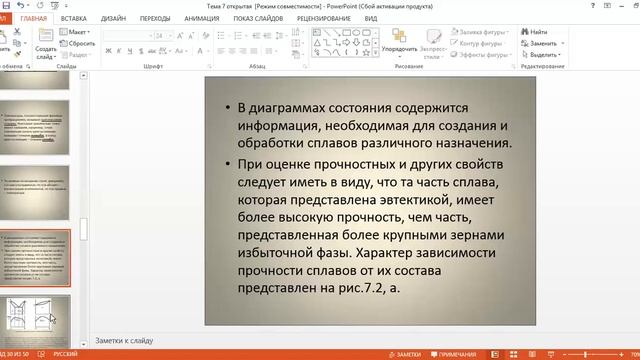Undo the last action
The image size is (640, 360).
(x=20, y=5)
